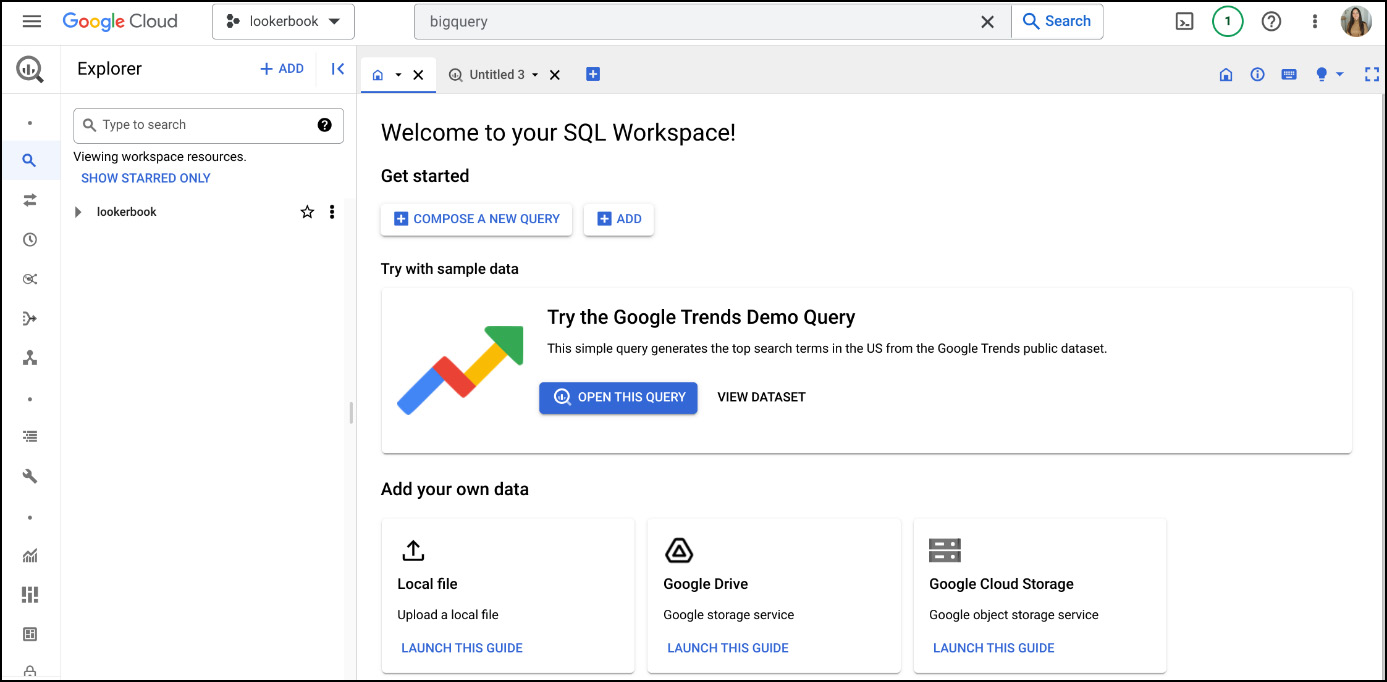Activate Cloud Shell terminal icon
Image resolution: width=1387 pixels, height=682 pixels.
(1184, 21)
